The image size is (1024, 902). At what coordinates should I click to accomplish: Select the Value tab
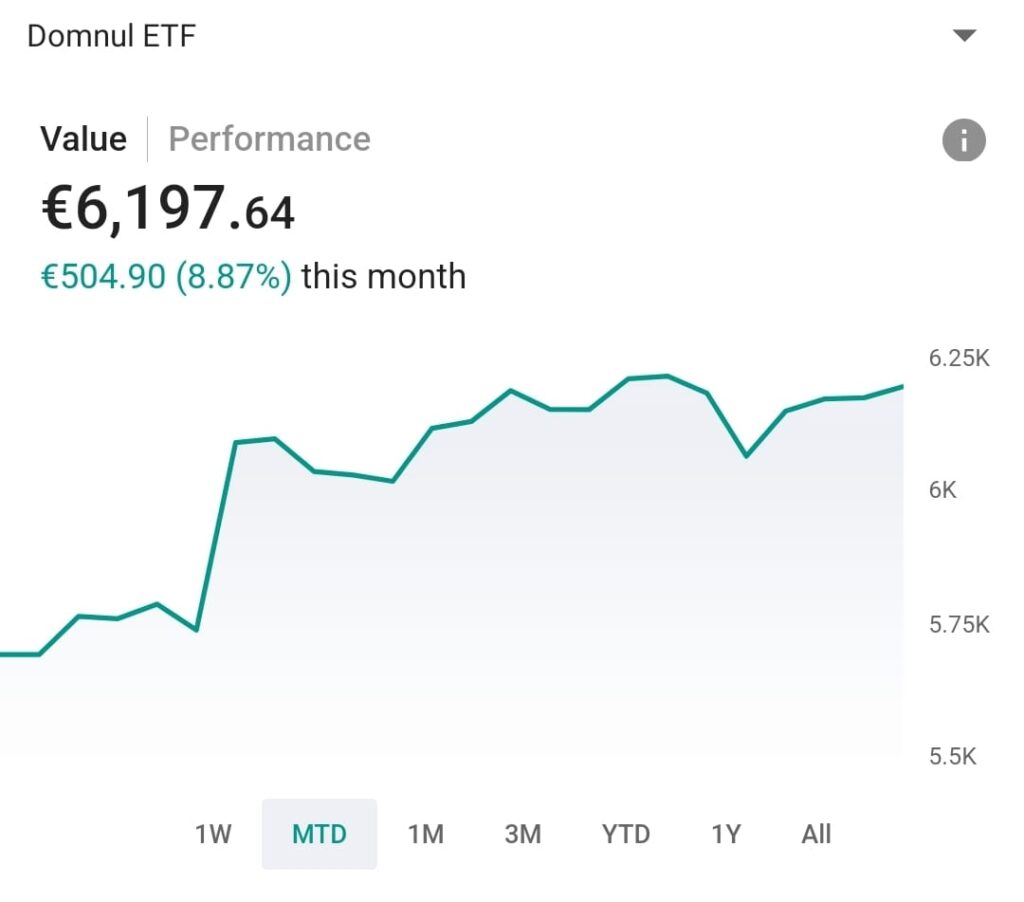(x=83, y=139)
